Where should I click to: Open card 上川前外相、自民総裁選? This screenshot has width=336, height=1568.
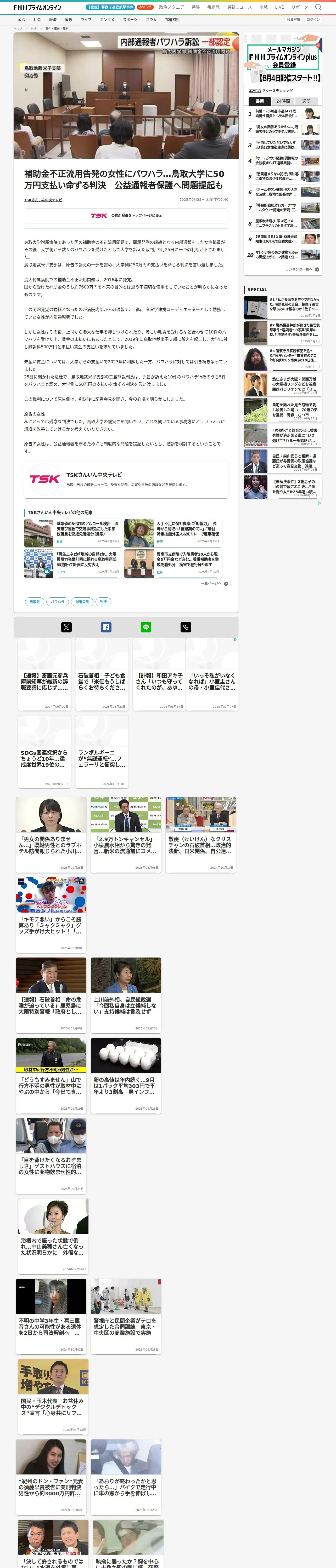click(126, 995)
